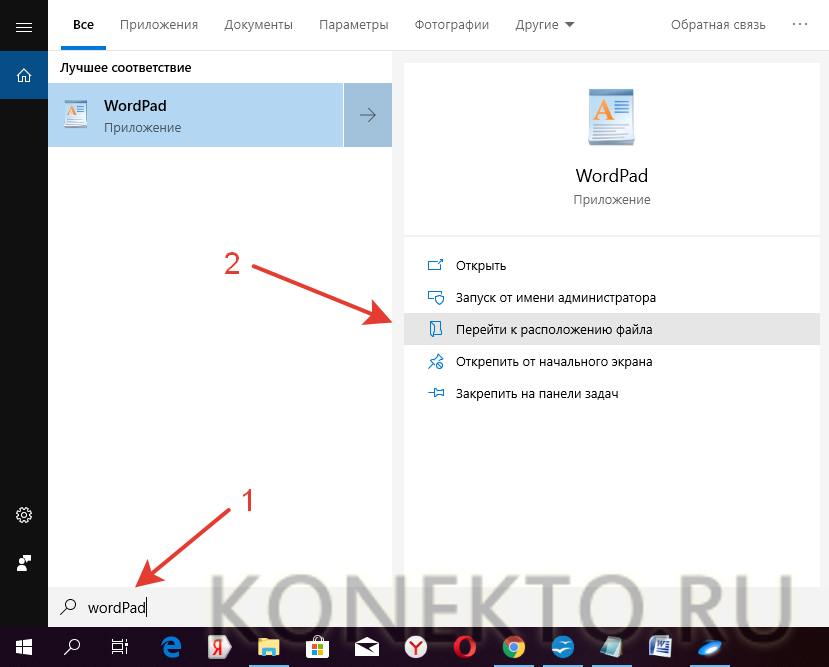829x667 pixels.
Task: Open the three-dot options menu
Action: [799, 24]
